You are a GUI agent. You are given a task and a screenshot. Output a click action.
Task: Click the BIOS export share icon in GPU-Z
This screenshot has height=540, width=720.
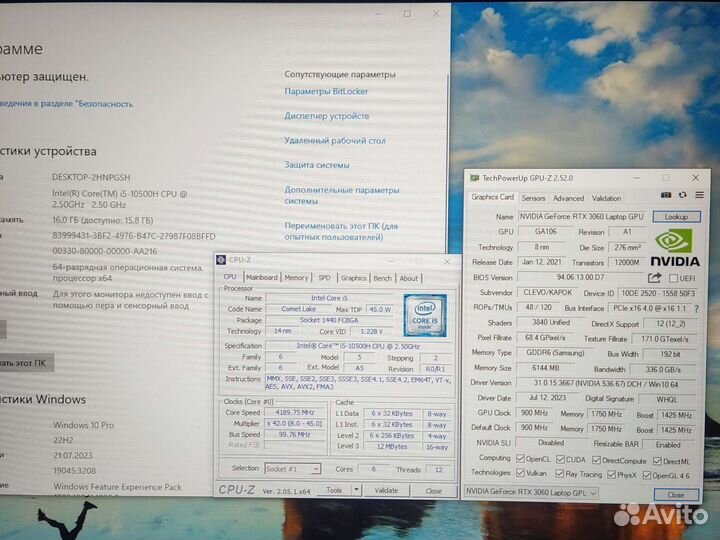[654, 278]
